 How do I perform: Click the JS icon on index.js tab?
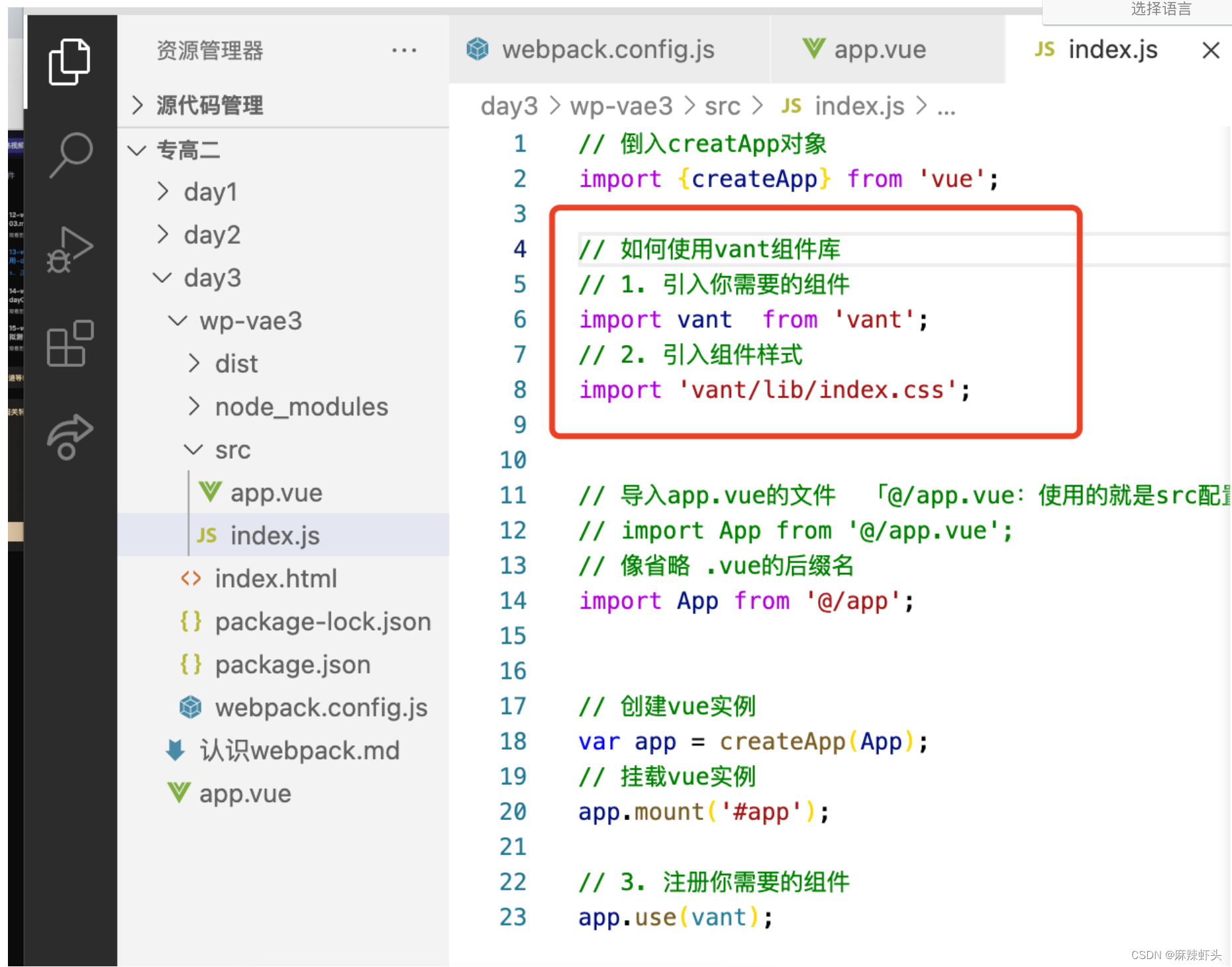pyautogui.click(x=1045, y=49)
